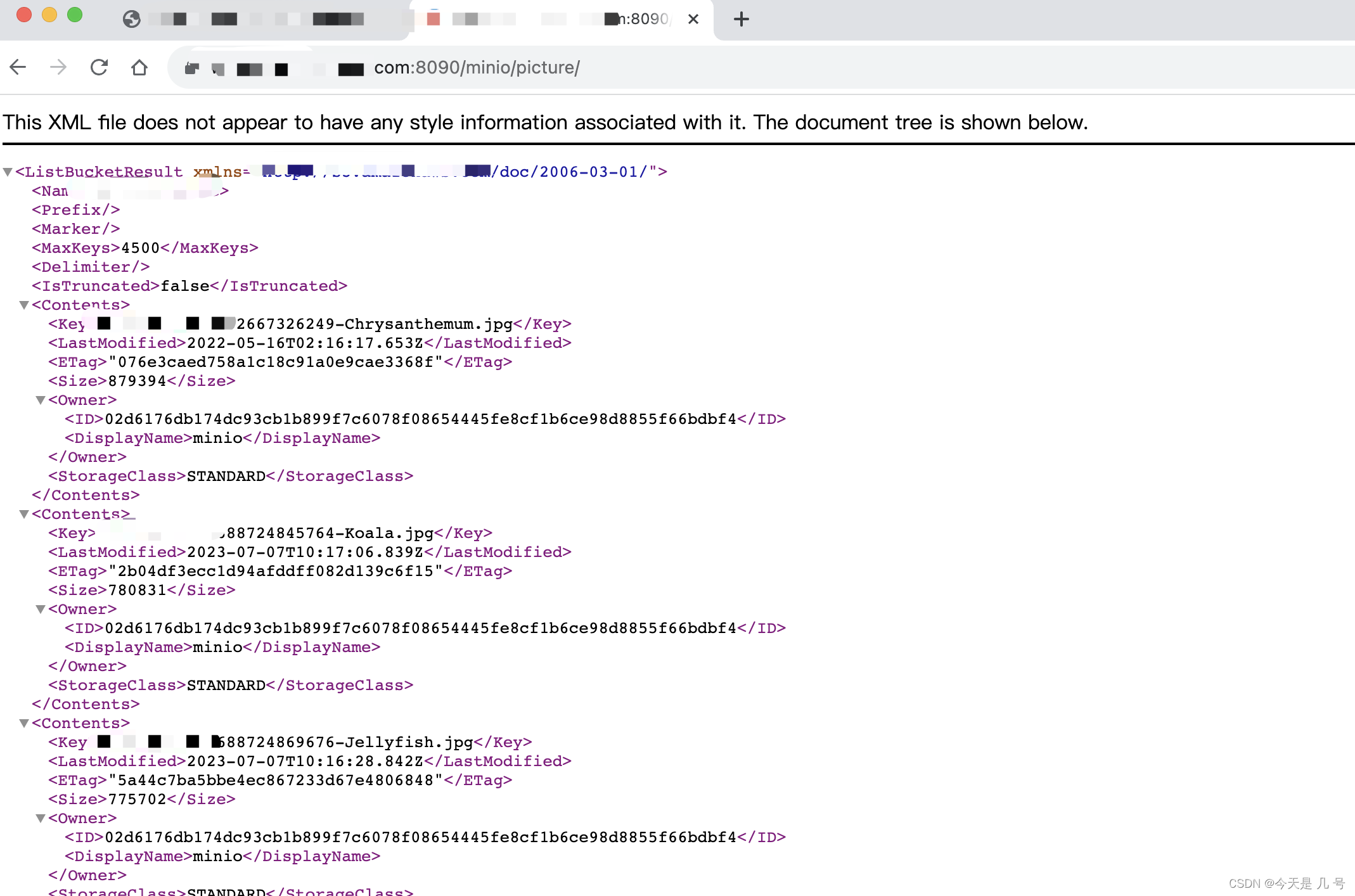Open the browser home page
Image resolution: width=1355 pixels, height=896 pixels.
click(139, 67)
